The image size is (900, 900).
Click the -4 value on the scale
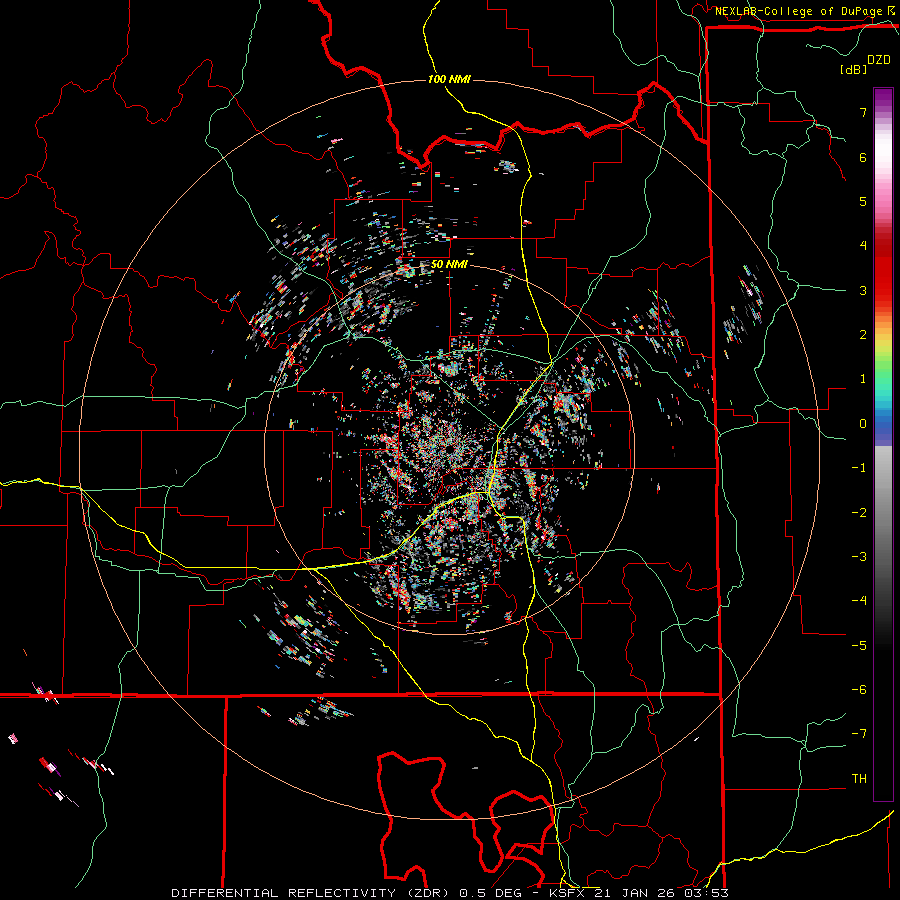pyautogui.click(x=859, y=601)
